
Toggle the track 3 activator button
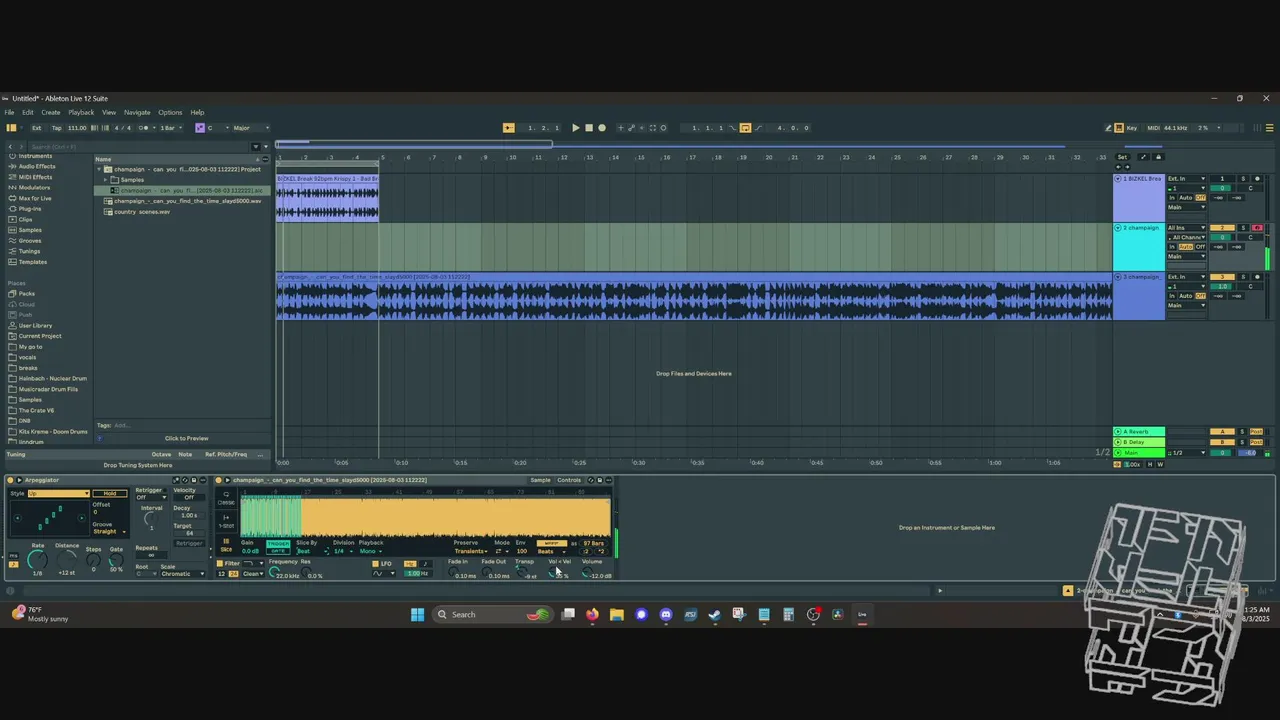point(1222,277)
